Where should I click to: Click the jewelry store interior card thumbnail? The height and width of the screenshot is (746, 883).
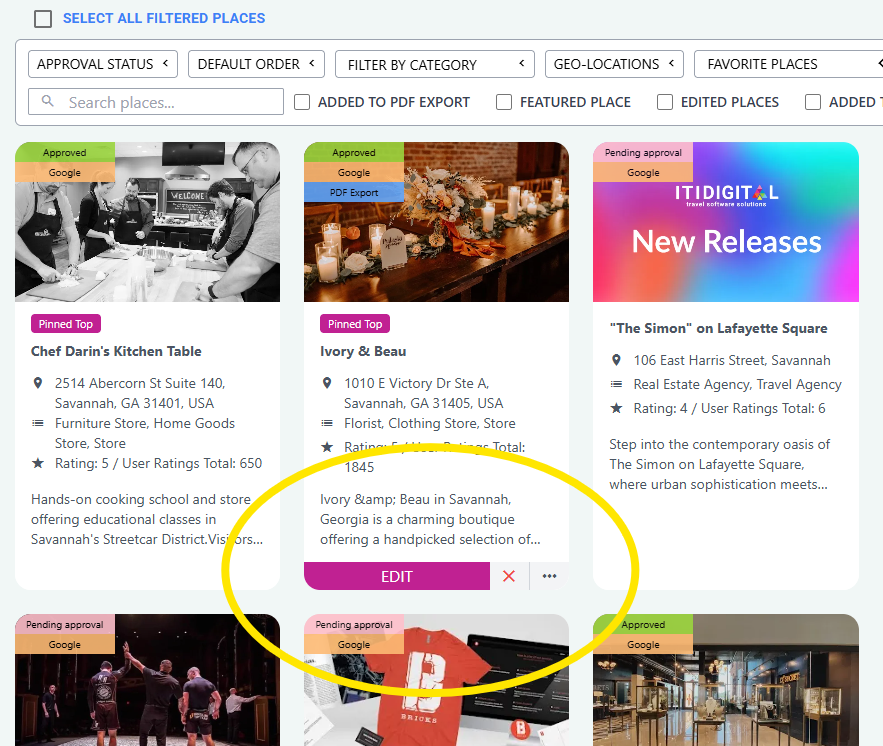(726, 680)
